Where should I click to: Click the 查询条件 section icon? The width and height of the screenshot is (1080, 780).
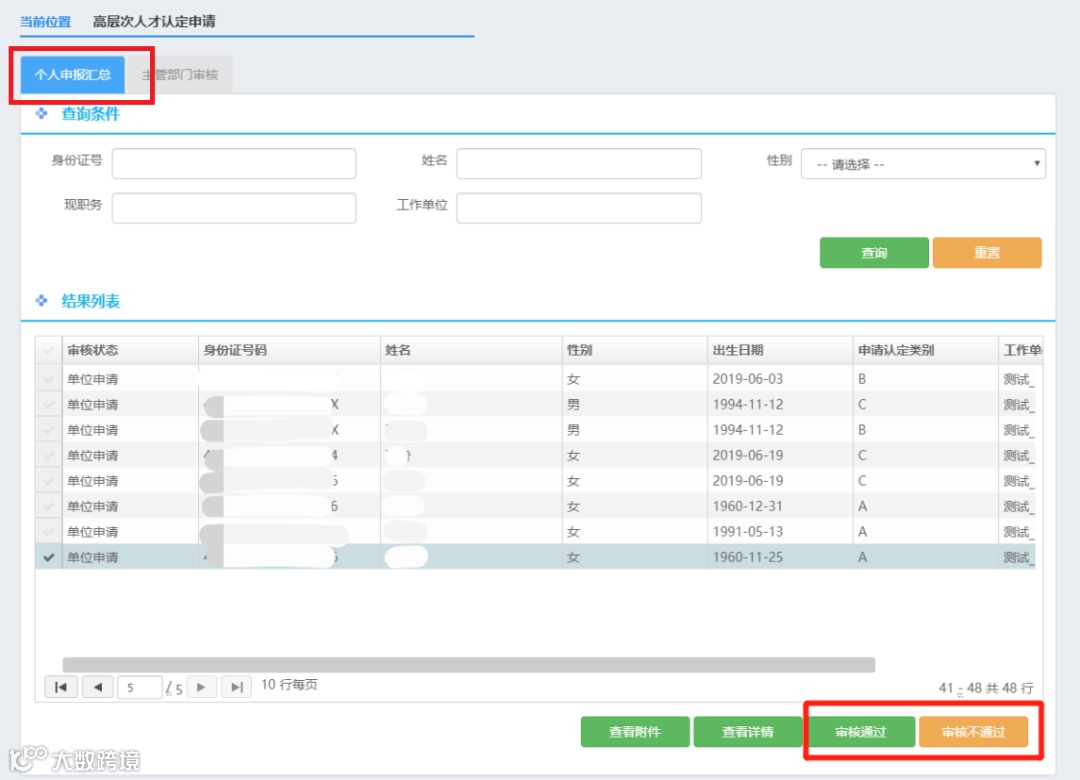[41, 114]
